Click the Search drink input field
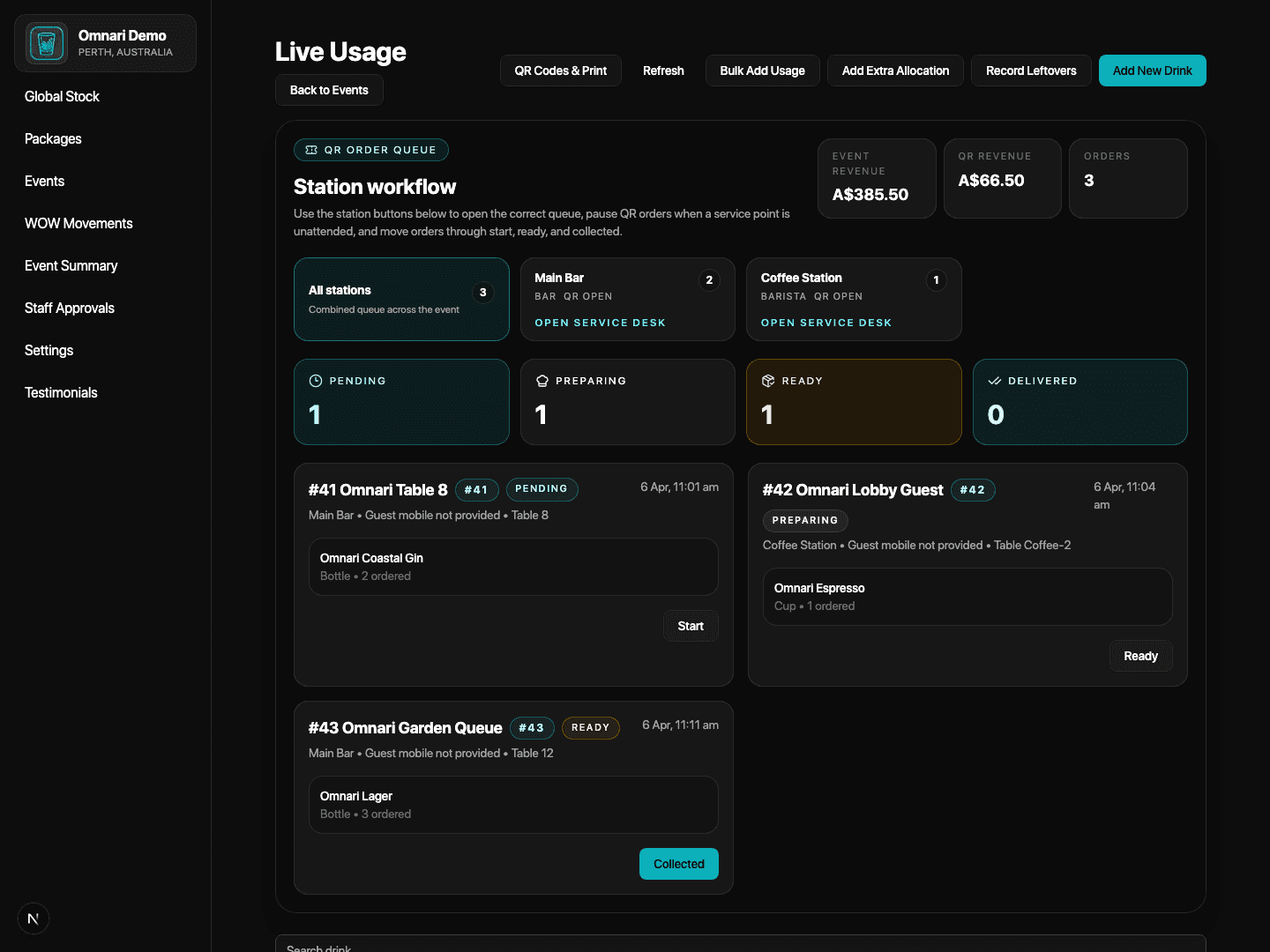1270x952 pixels. tap(617, 947)
